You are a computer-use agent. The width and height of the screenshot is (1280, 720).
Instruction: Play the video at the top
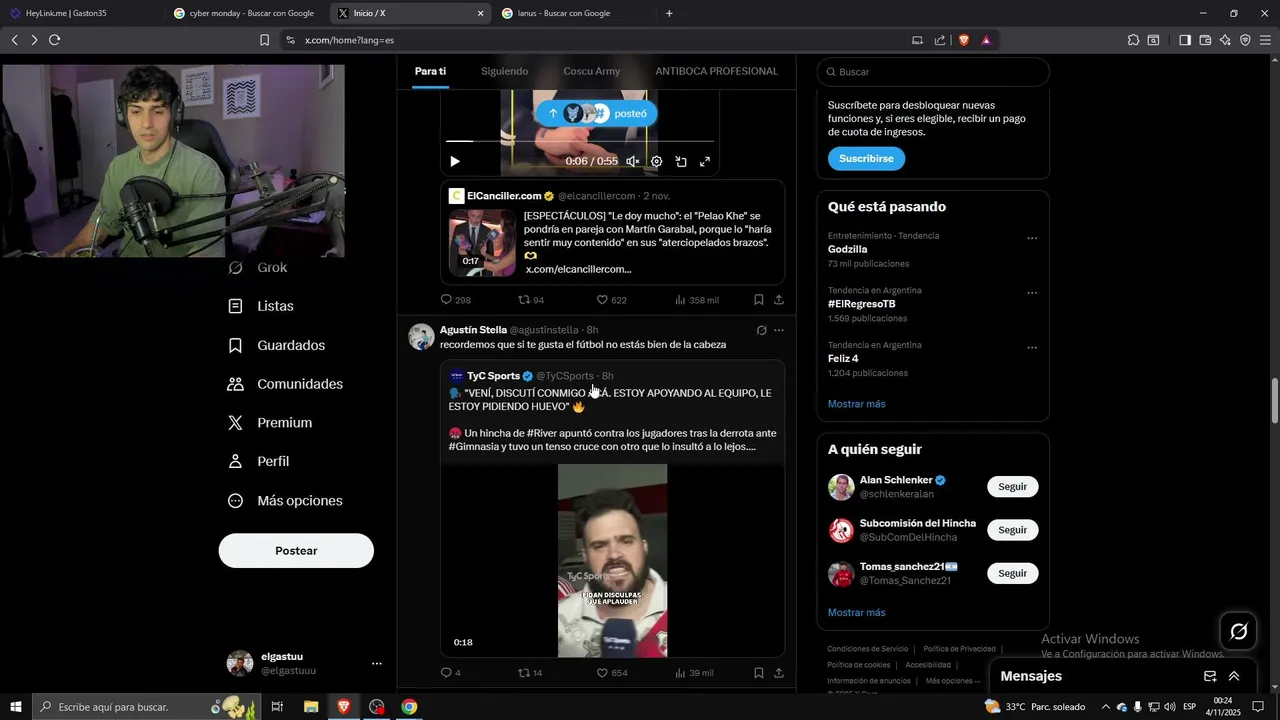tap(455, 161)
